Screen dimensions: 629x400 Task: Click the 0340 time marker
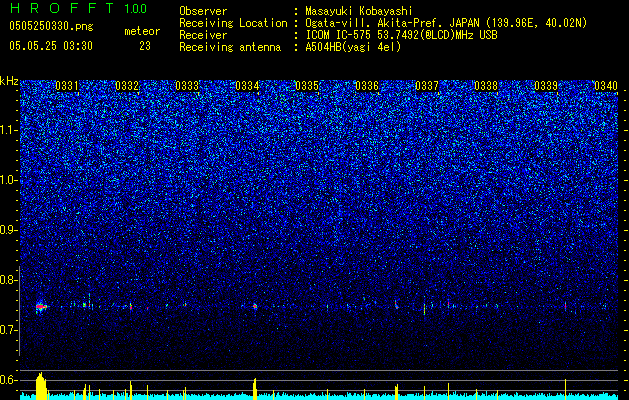pyautogui.click(x=606, y=86)
